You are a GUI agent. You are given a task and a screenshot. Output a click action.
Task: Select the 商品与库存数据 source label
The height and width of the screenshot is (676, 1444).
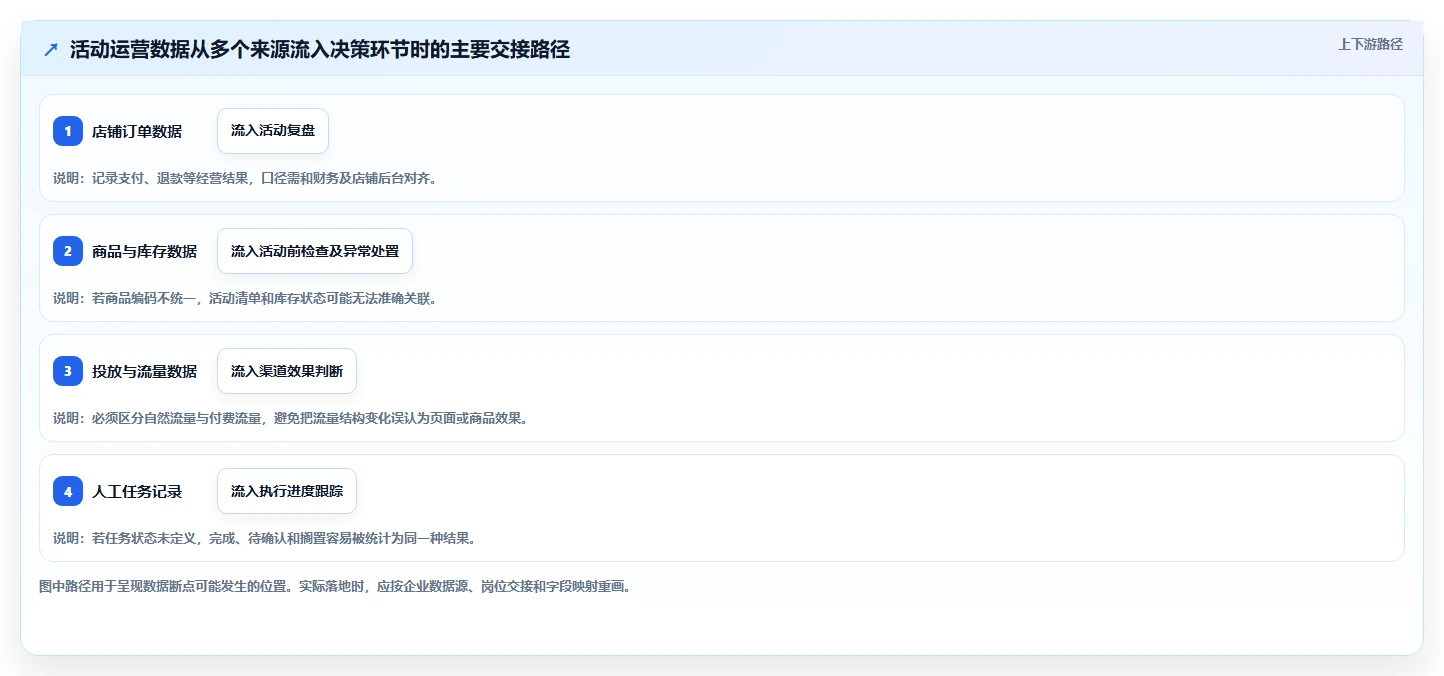[144, 251]
